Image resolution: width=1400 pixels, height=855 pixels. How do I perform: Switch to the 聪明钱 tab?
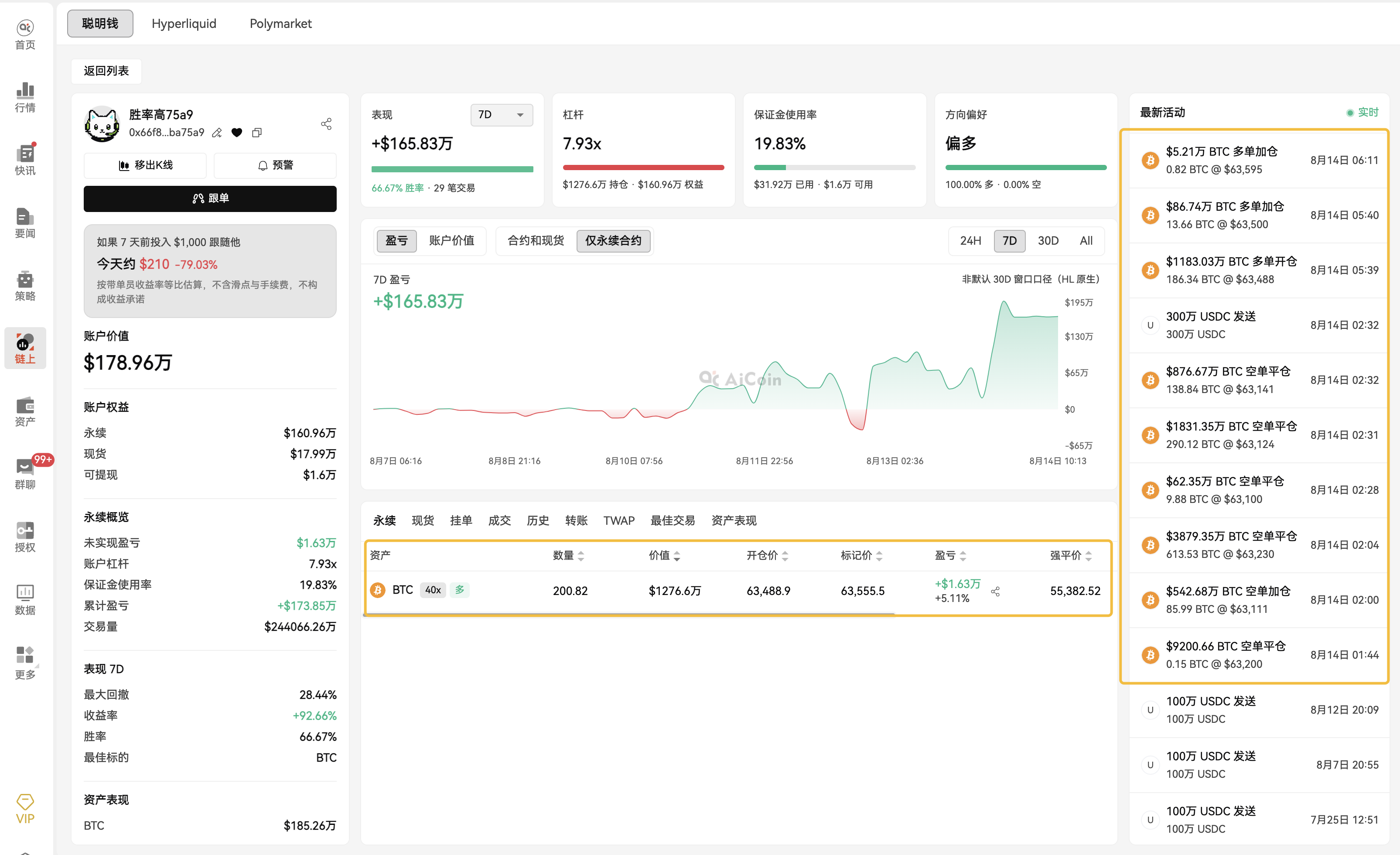coord(100,23)
